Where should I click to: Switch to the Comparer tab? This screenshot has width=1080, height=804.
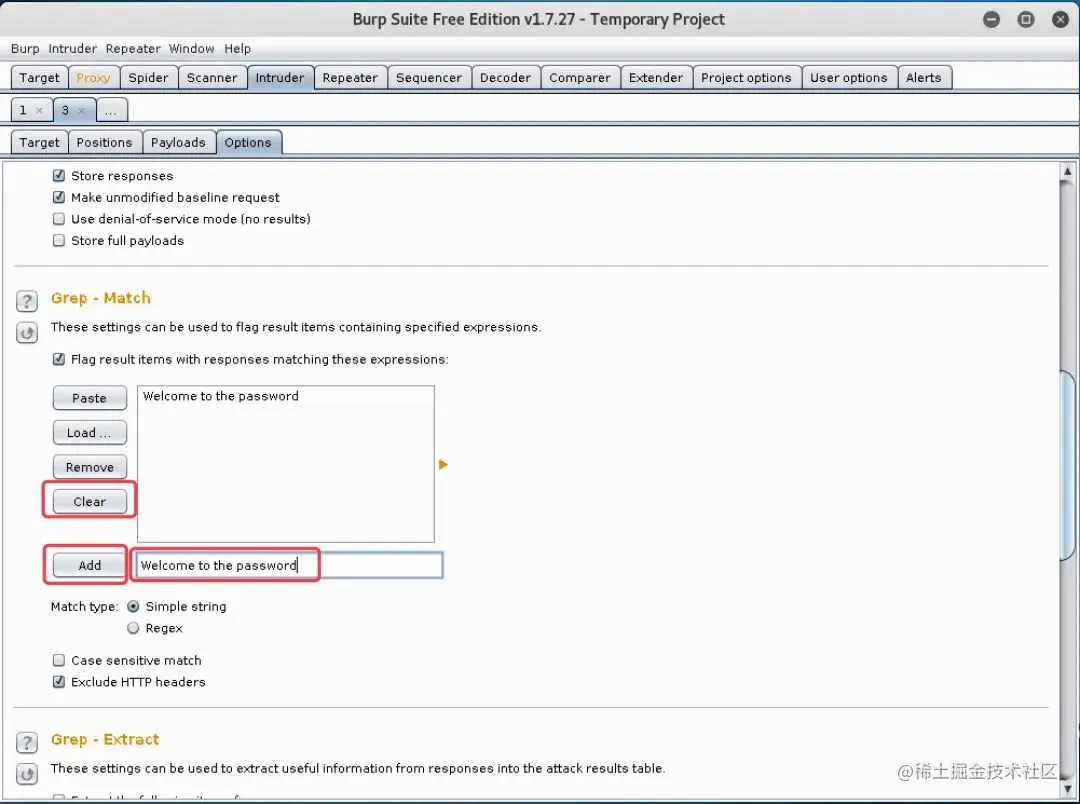pos(580,78)
